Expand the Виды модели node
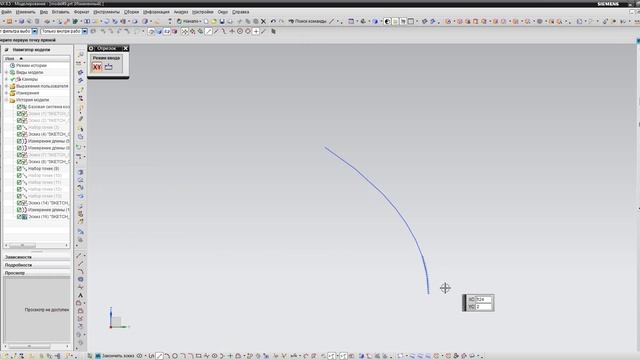640x360 pixels. click(x=6, y=72)
